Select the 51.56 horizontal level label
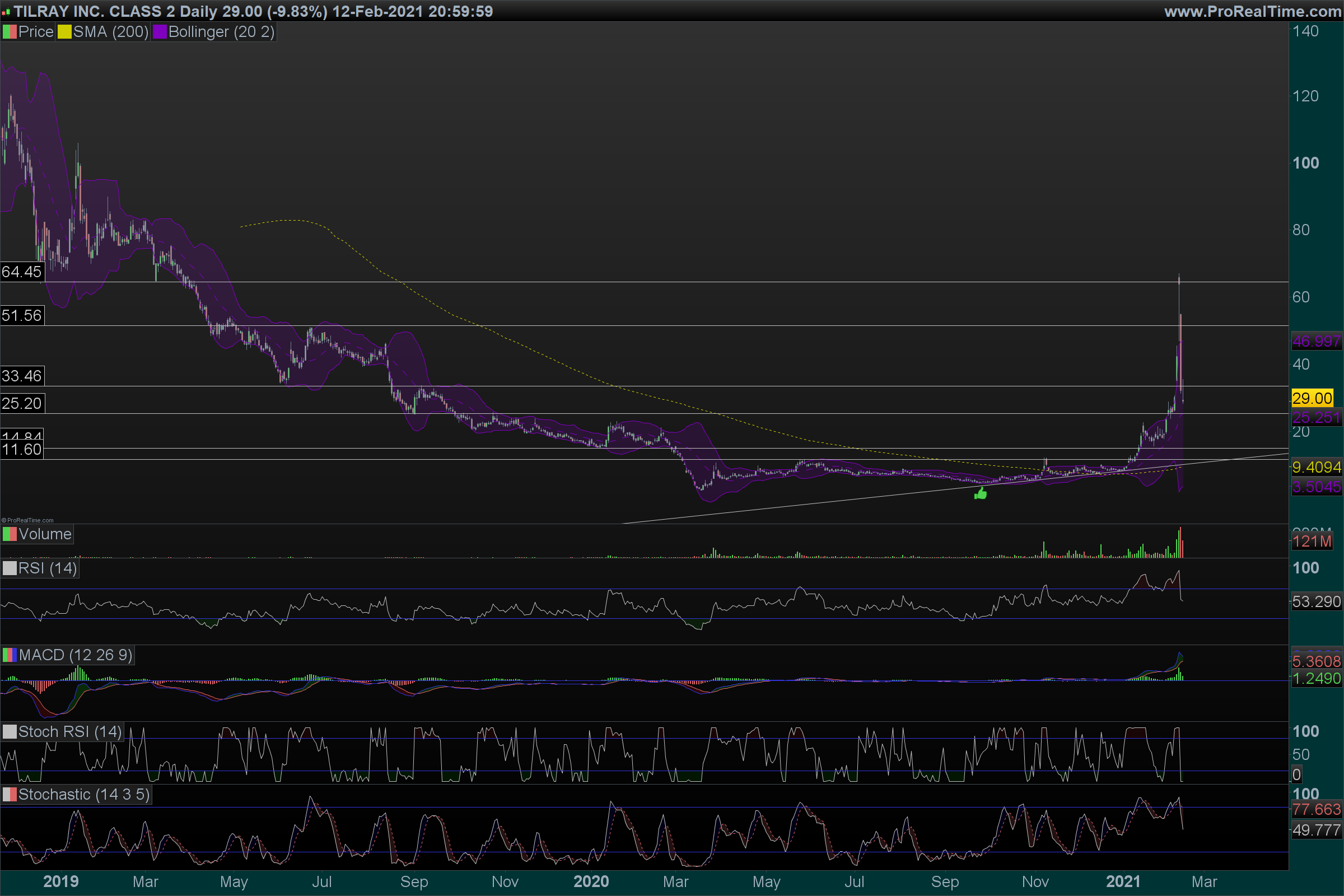1344x896 pixels. (x=22, y=315)
